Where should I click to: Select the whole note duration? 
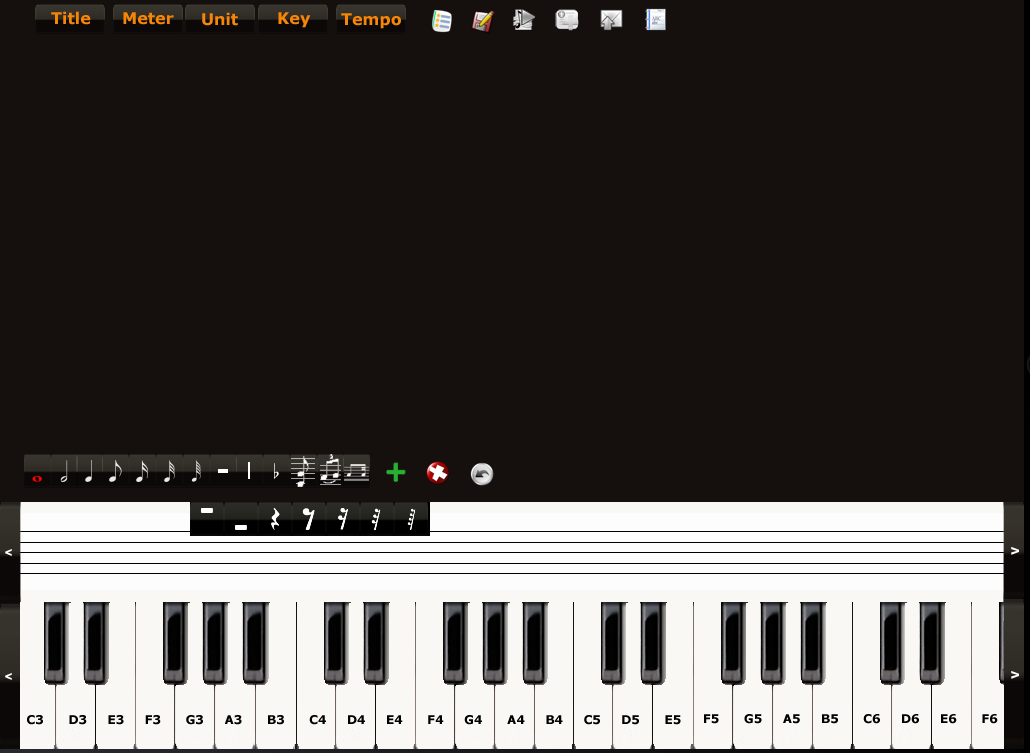tap(38, 477)
